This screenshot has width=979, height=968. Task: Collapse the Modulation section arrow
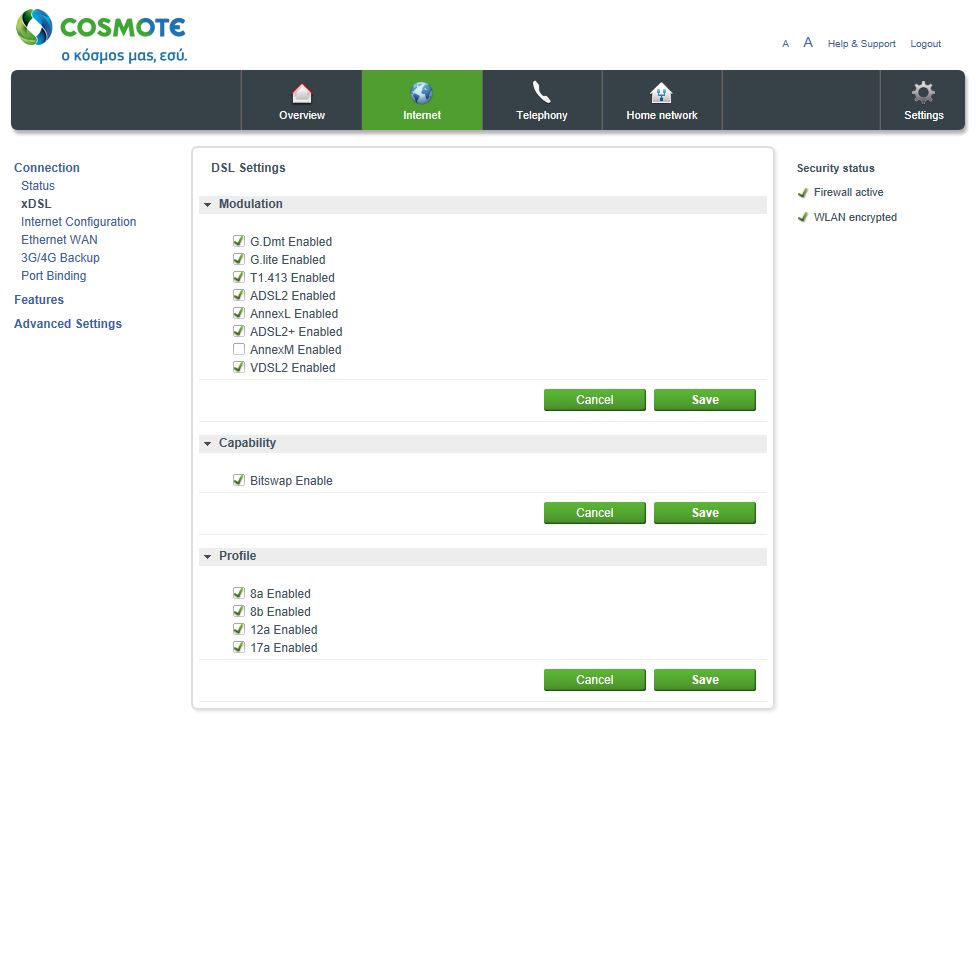pyautogui.click(x=207, y=205)
